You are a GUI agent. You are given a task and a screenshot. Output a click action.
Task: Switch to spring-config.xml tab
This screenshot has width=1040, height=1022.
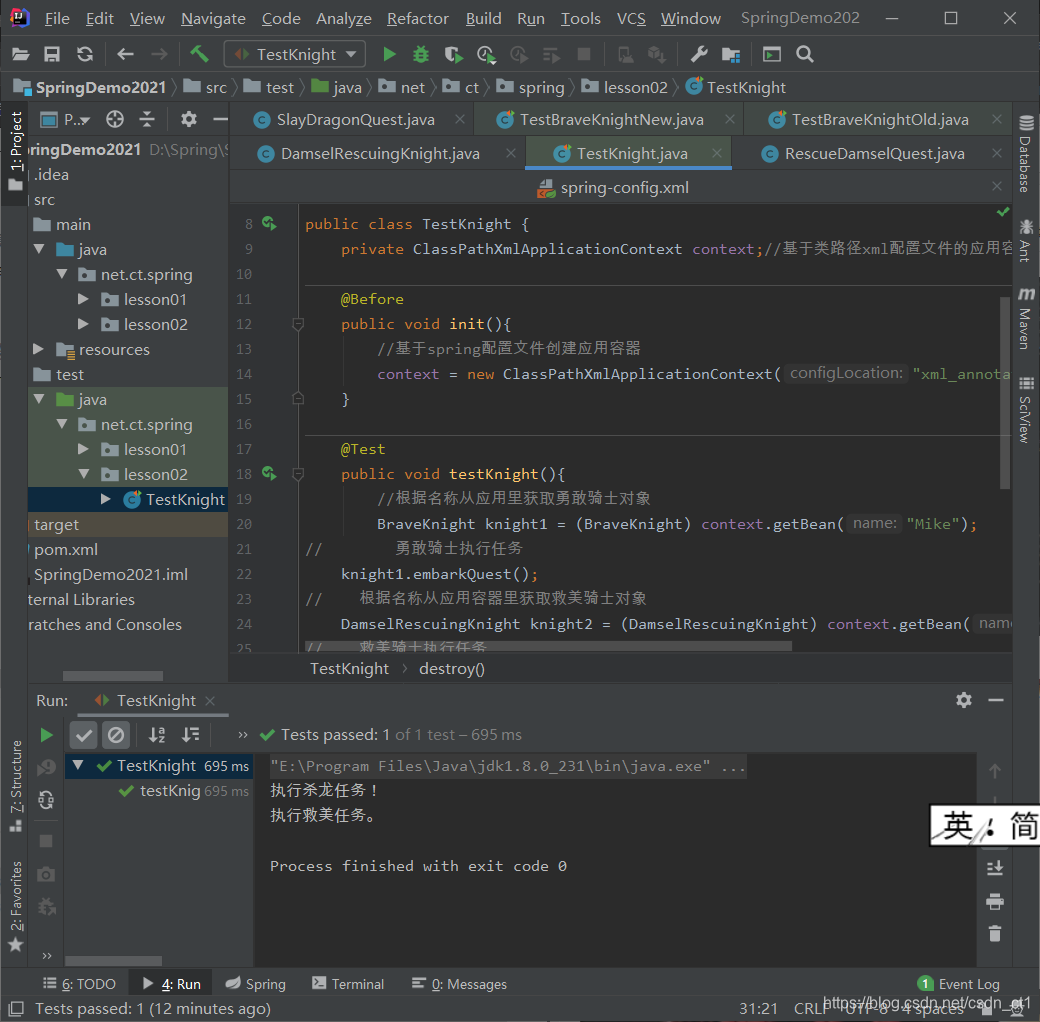pyautogui.click(x=623, y=188)
